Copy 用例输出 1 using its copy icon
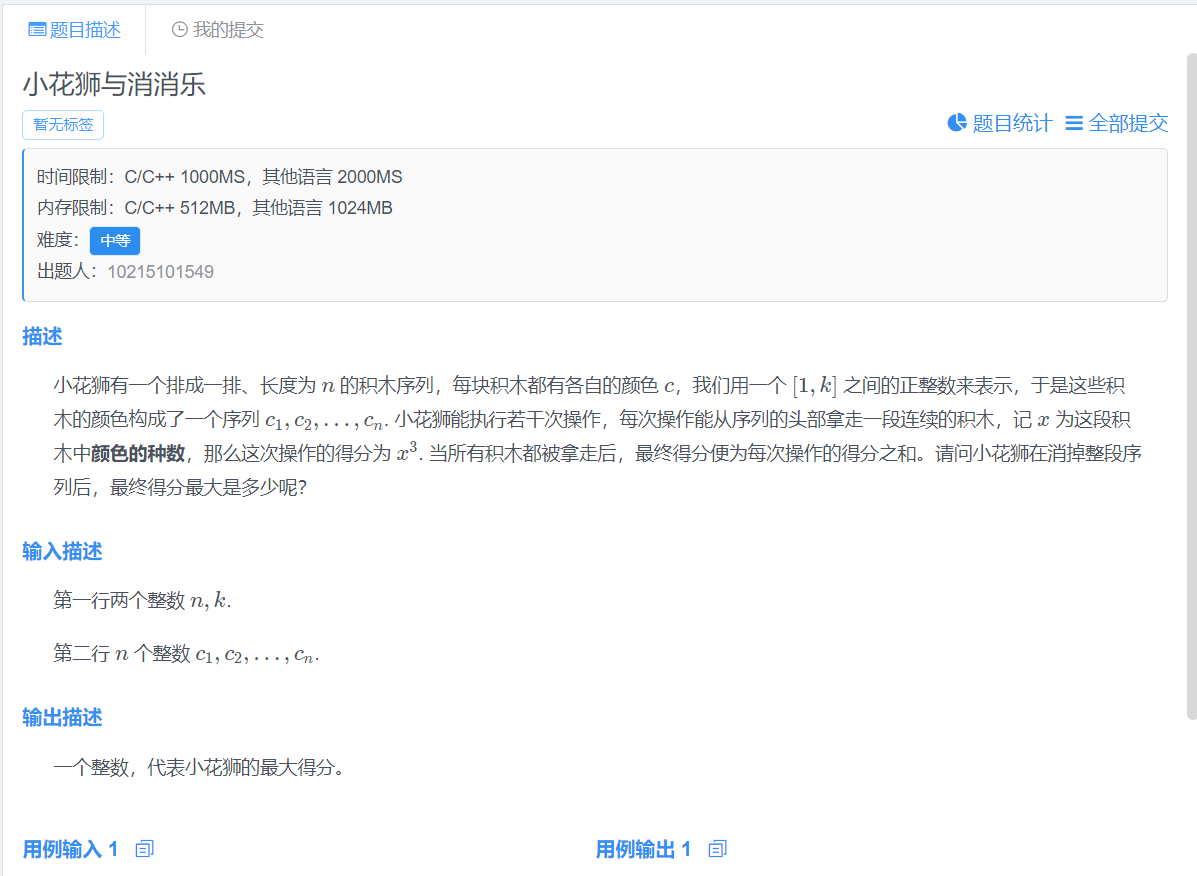 717,849
